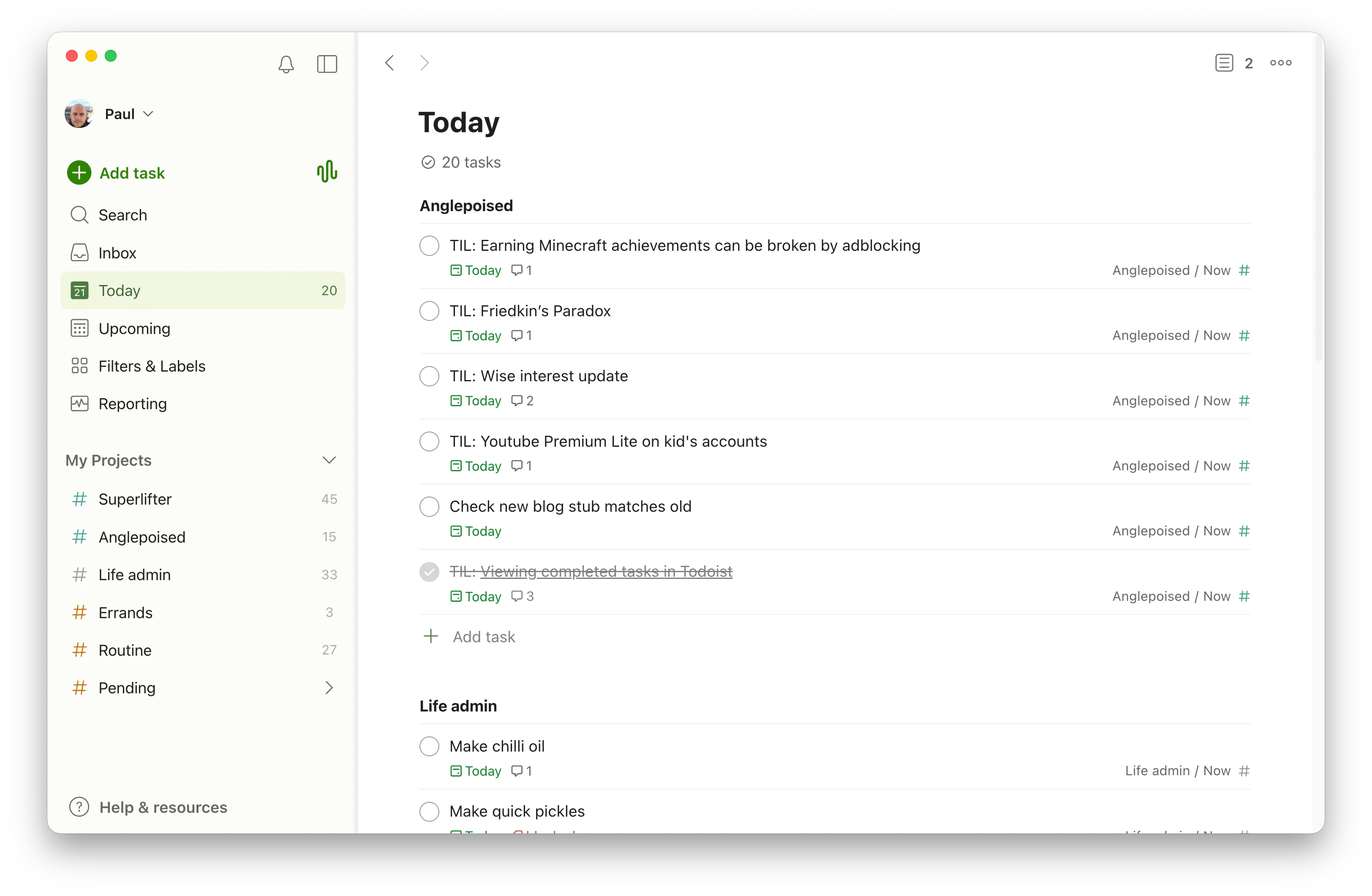Click the vertical scrollbar on the right
1372x896 pixels.
point(1318,199)
